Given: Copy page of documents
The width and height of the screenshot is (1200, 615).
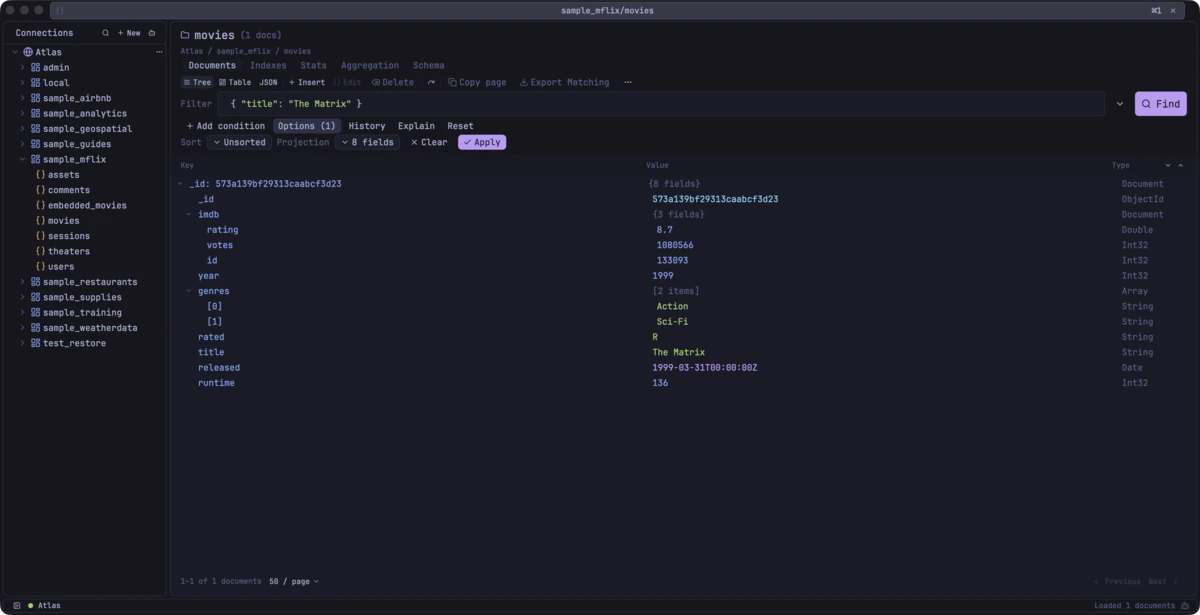Looking at the screenshot, I should click(477, 83).
